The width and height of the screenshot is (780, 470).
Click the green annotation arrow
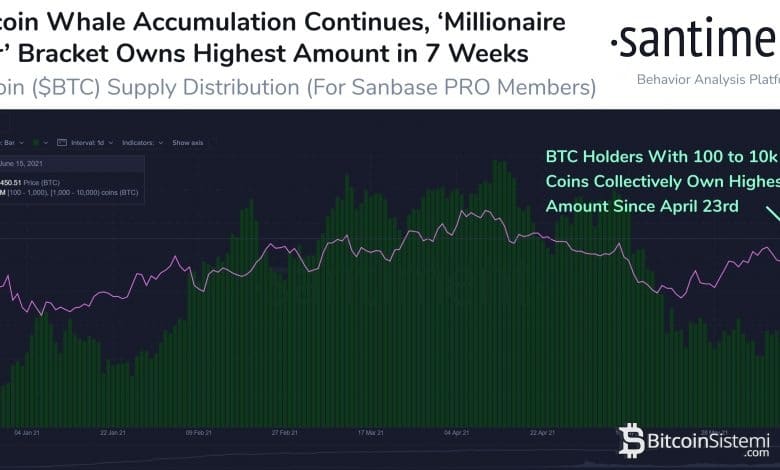tap(772, 216)
